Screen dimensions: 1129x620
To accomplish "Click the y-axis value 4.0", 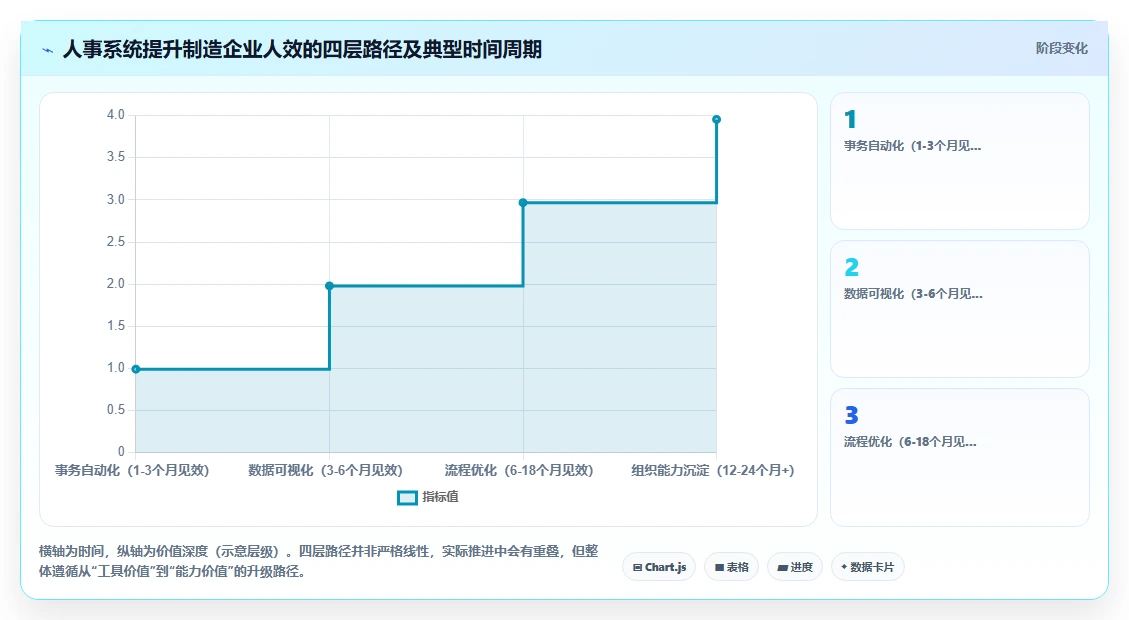I will tap(116, 114).
